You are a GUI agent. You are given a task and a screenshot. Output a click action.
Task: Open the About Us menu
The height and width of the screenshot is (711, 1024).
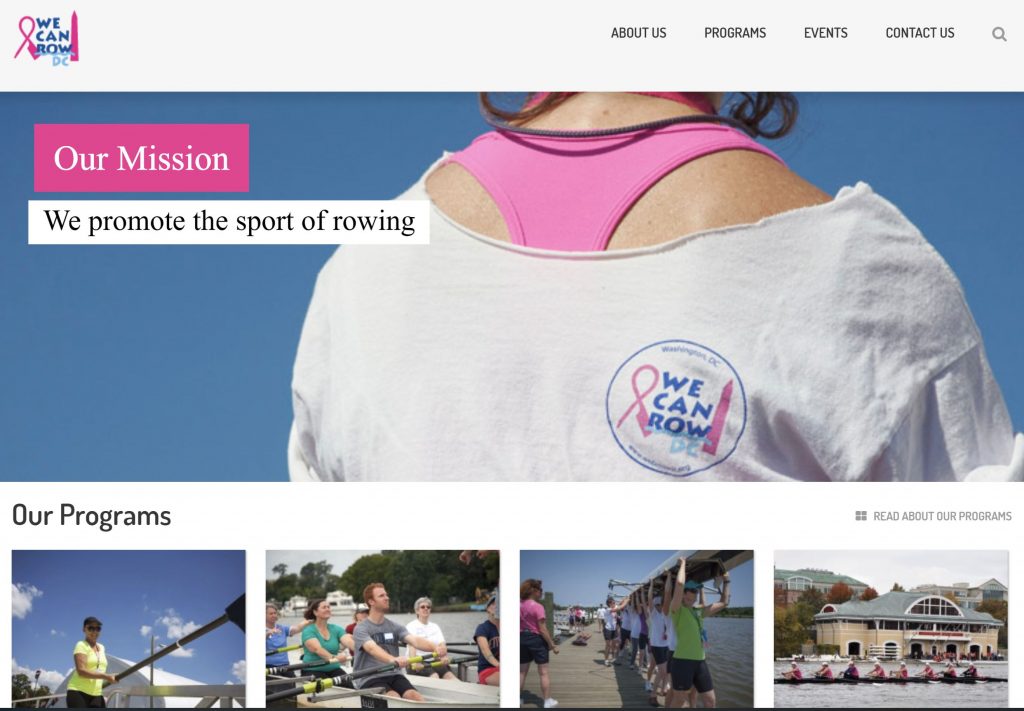(x=638, y=33)
